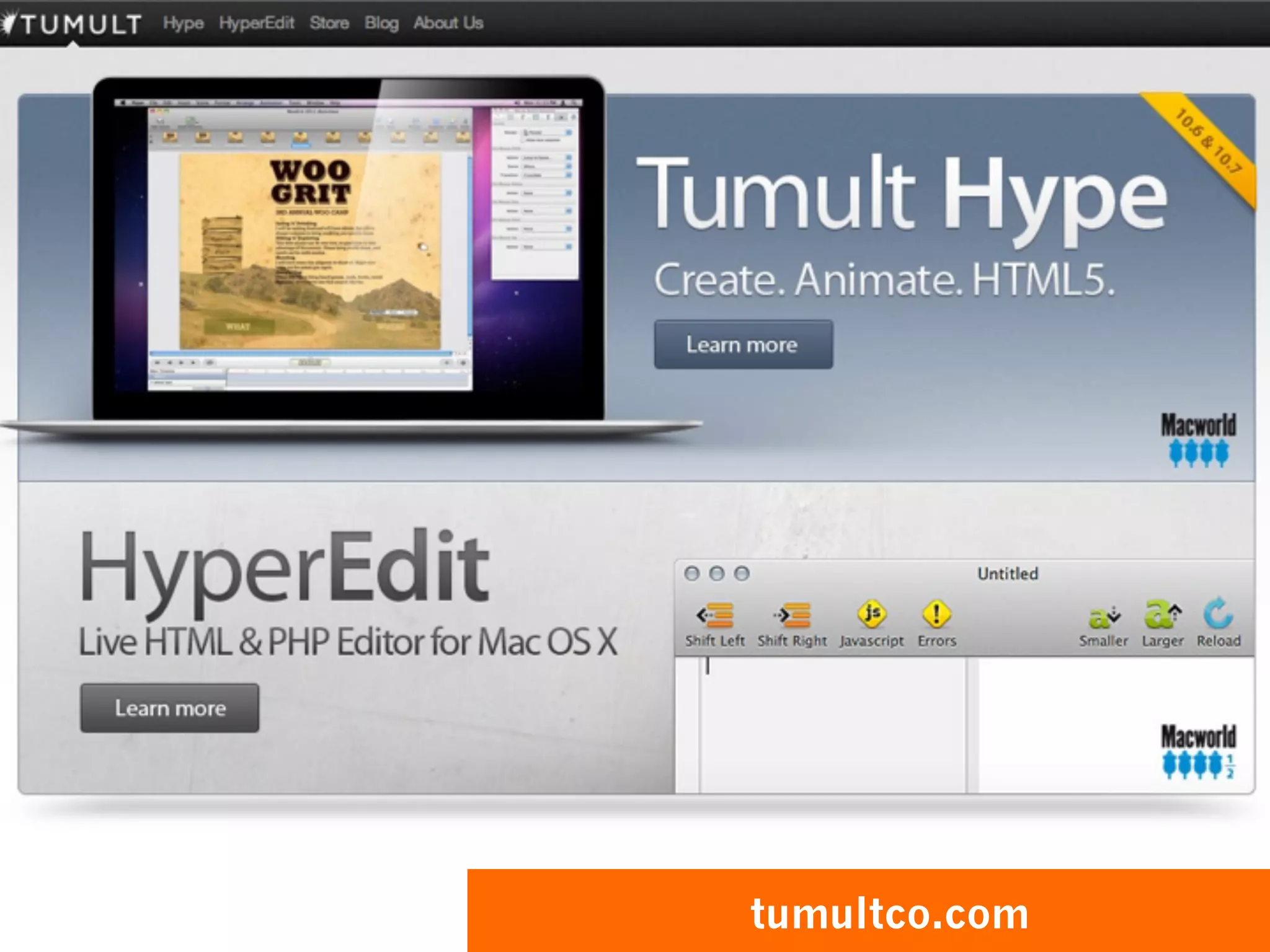This screenshot has height=952, width=1270.
Task: Click the Shift Right toolbar icon
Action: pos(793,615)
